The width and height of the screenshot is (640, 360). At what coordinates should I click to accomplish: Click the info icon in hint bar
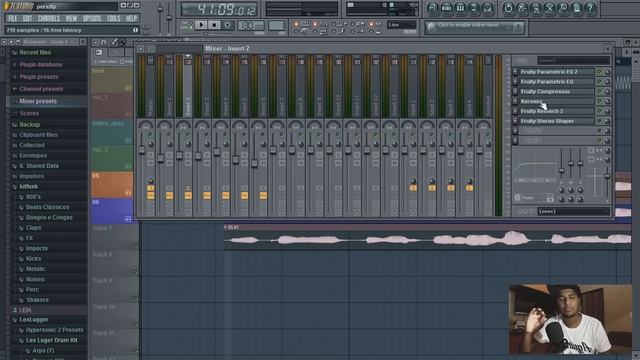coord(135,30)
